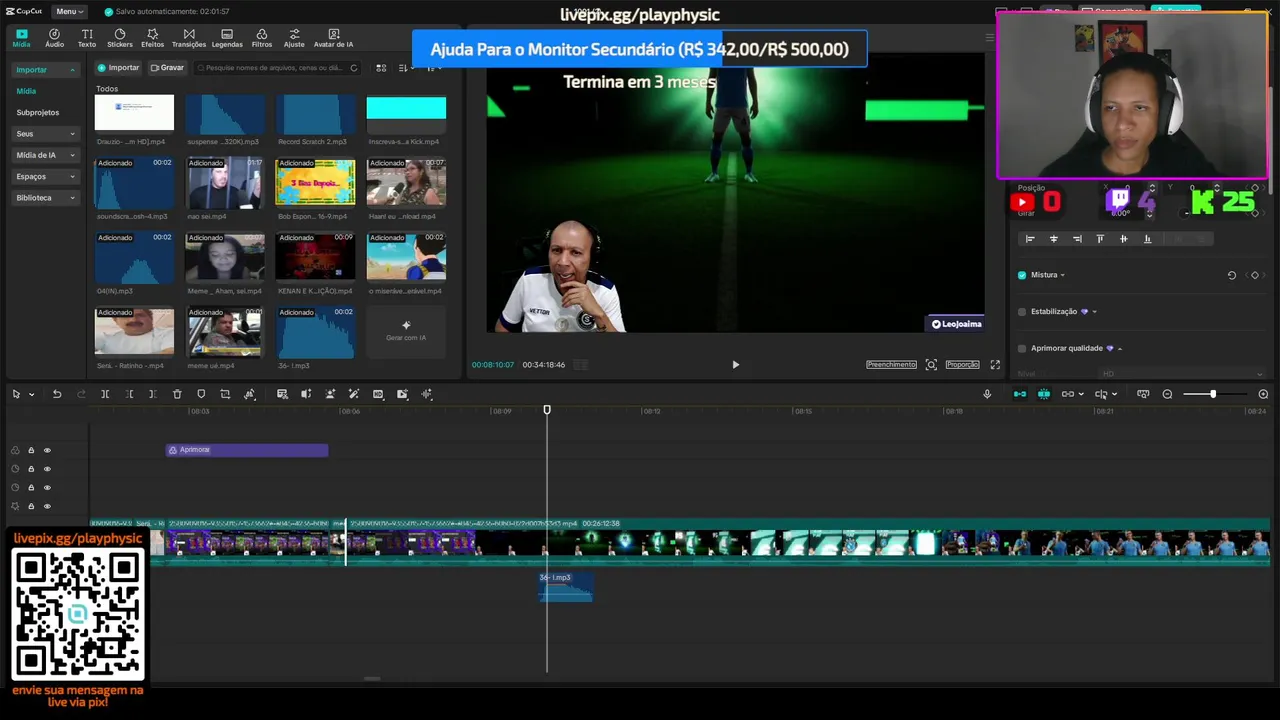Reset Mistura with the circular arrow icon
This screenshot has height=720, width=1280.
[x=1232, y=275]
